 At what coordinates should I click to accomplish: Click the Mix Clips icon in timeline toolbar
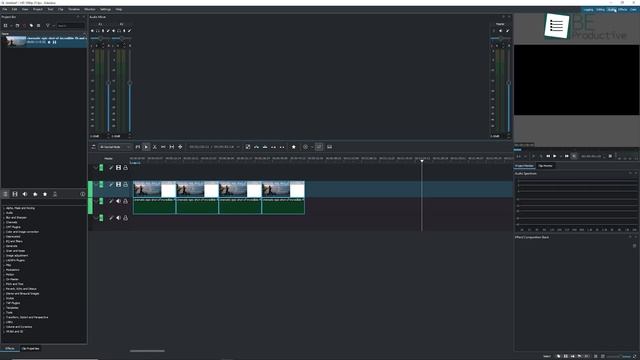click(x=248, y=147)
